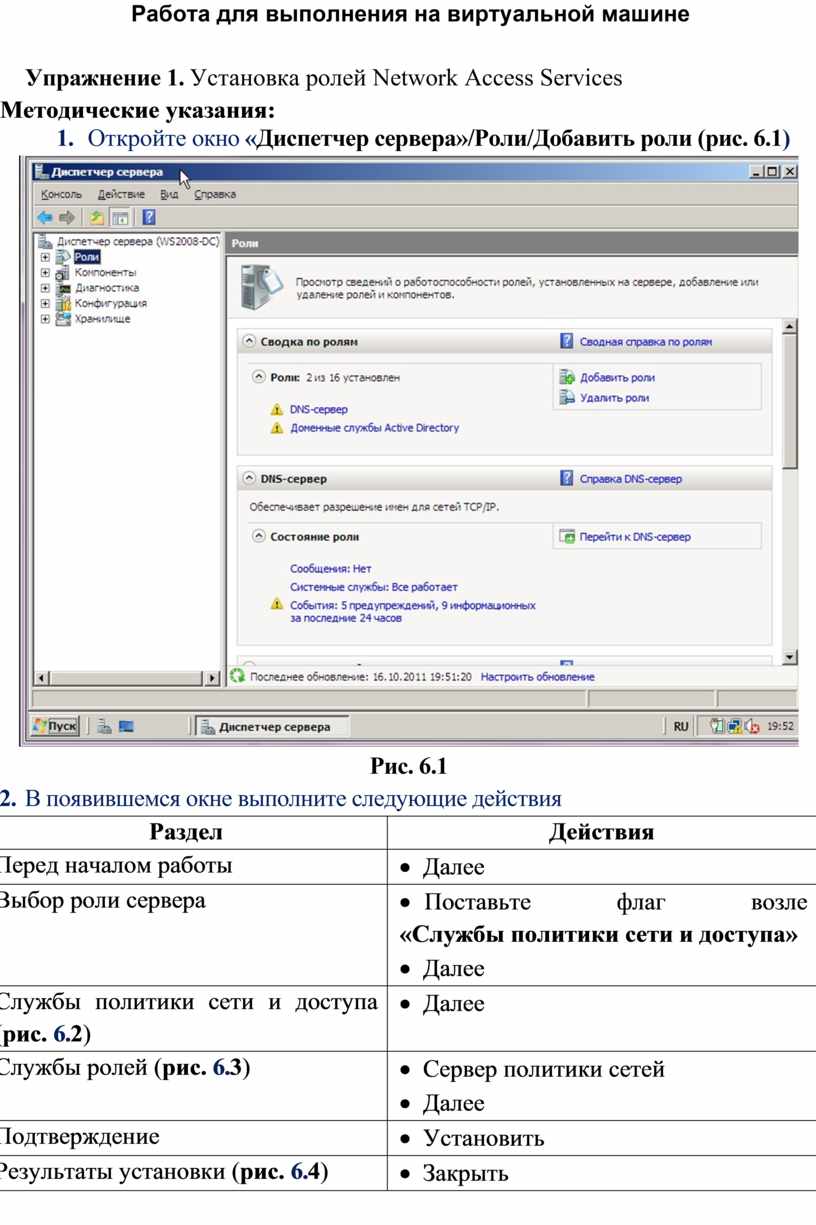816x1225 pixels.
Task: Click the Добавить роли link
Action: pyautogui.click(x=618, y=378)
